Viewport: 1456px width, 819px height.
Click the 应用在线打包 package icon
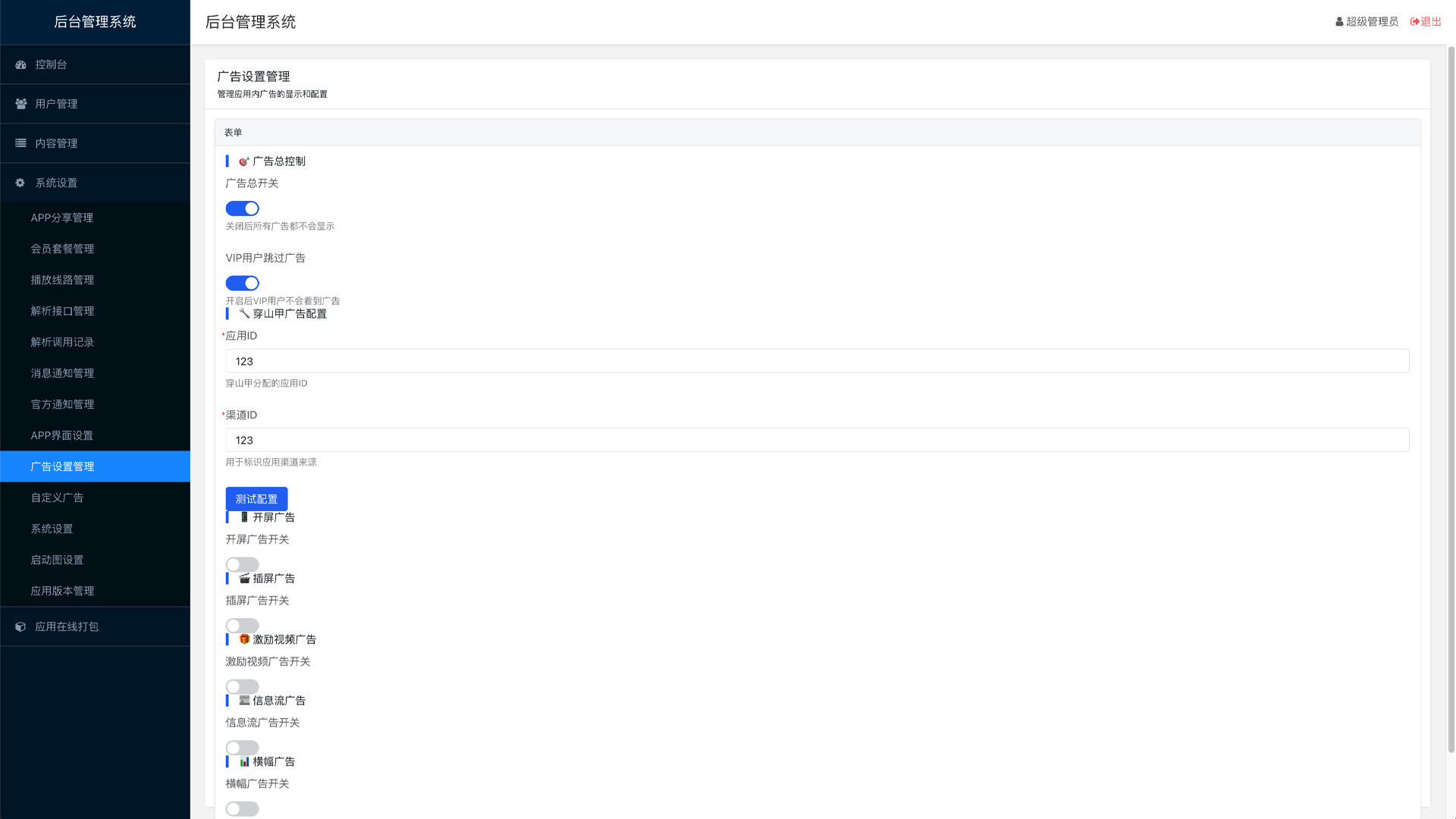point(20,627)
